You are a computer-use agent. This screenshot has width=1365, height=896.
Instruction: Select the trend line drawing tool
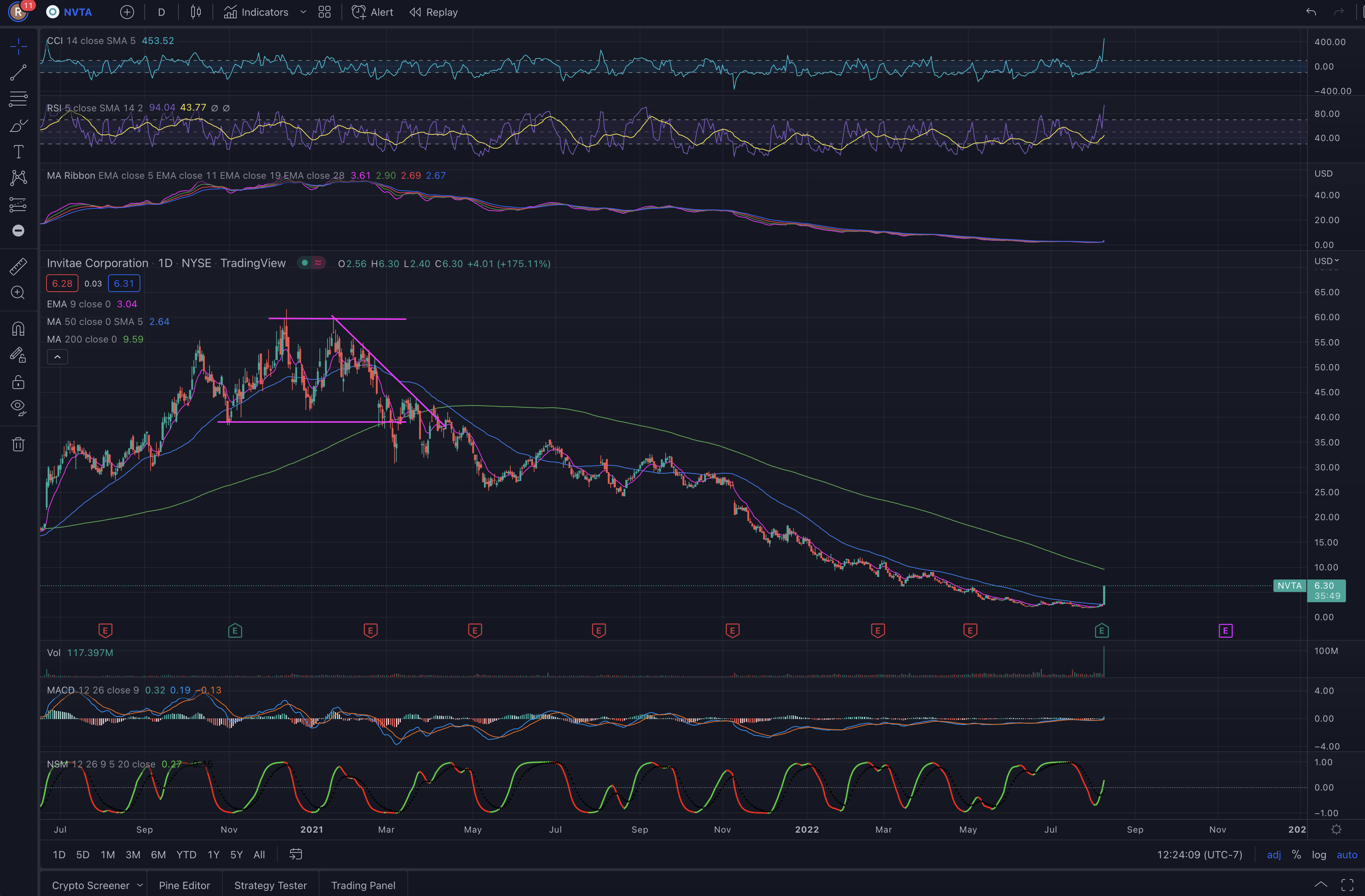click(x=18, y=72)
